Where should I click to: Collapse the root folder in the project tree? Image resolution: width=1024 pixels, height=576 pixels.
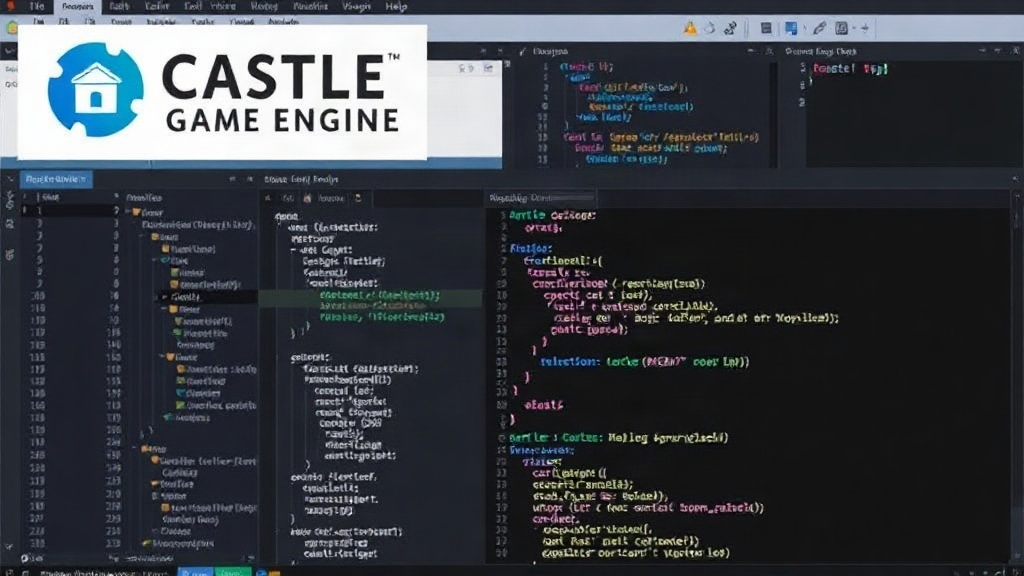pos(129,212)
